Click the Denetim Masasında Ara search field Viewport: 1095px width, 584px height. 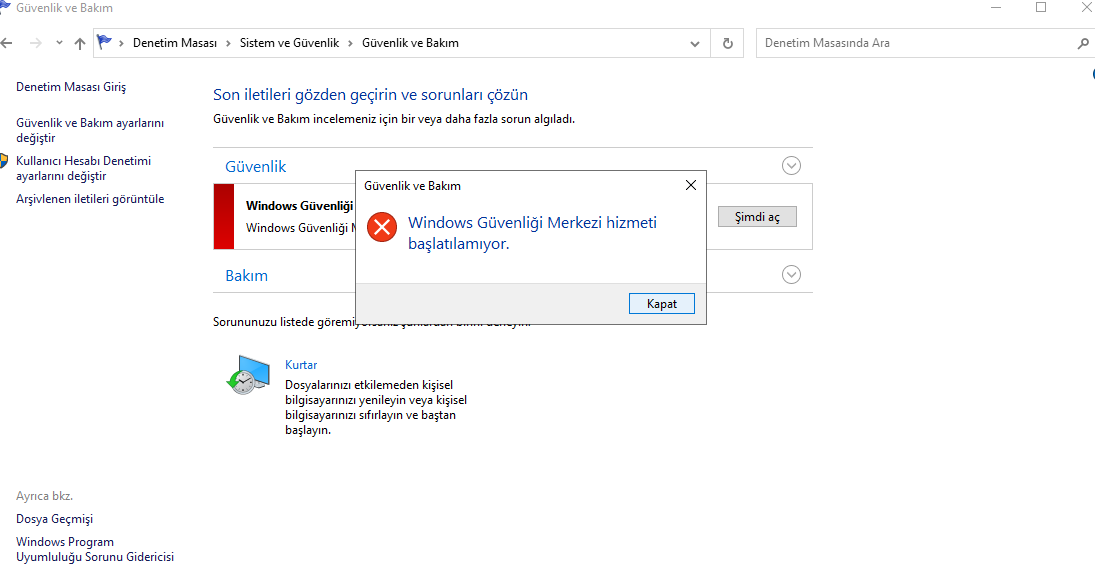918,43
